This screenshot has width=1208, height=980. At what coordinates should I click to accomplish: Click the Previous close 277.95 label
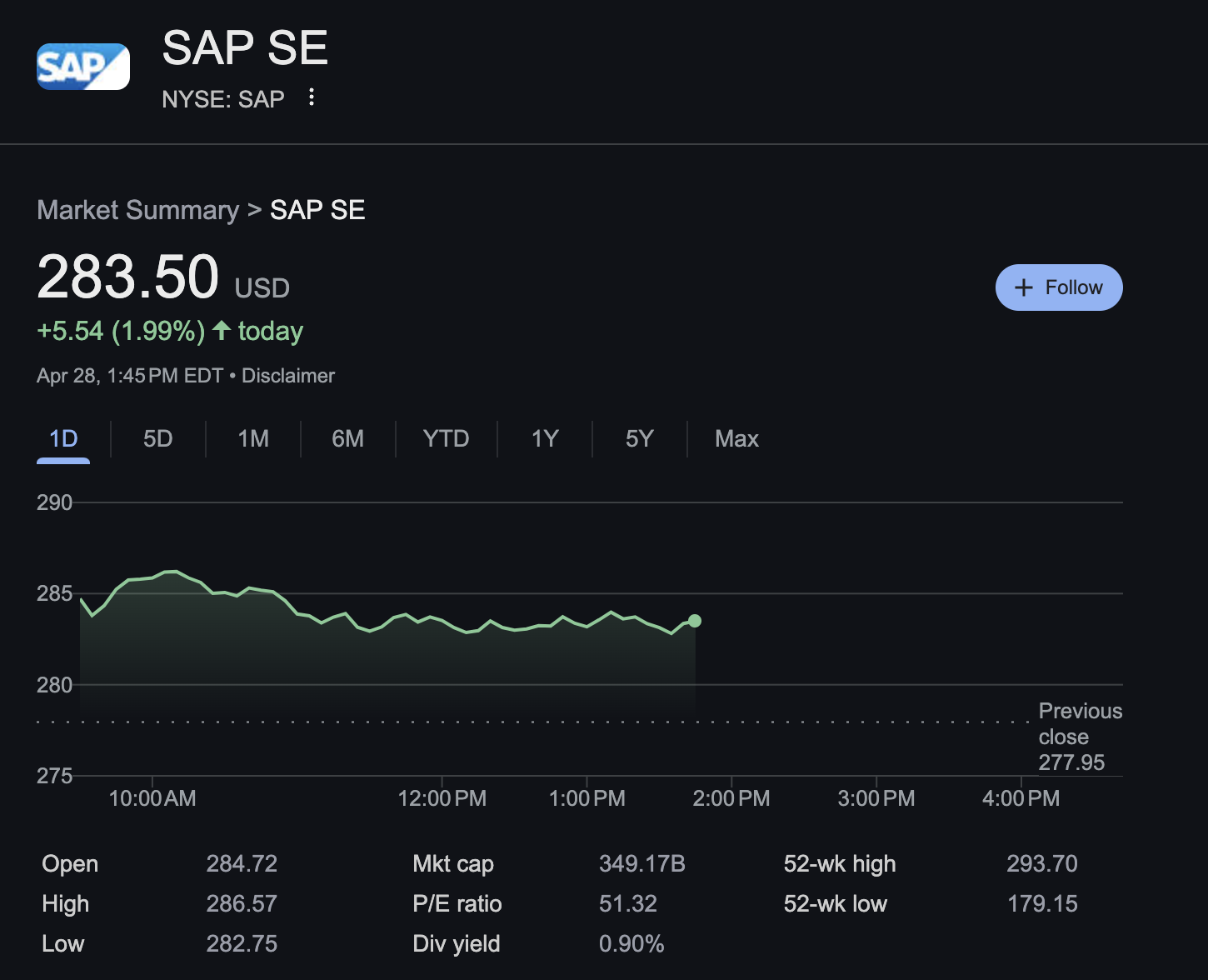(1080, 737)
